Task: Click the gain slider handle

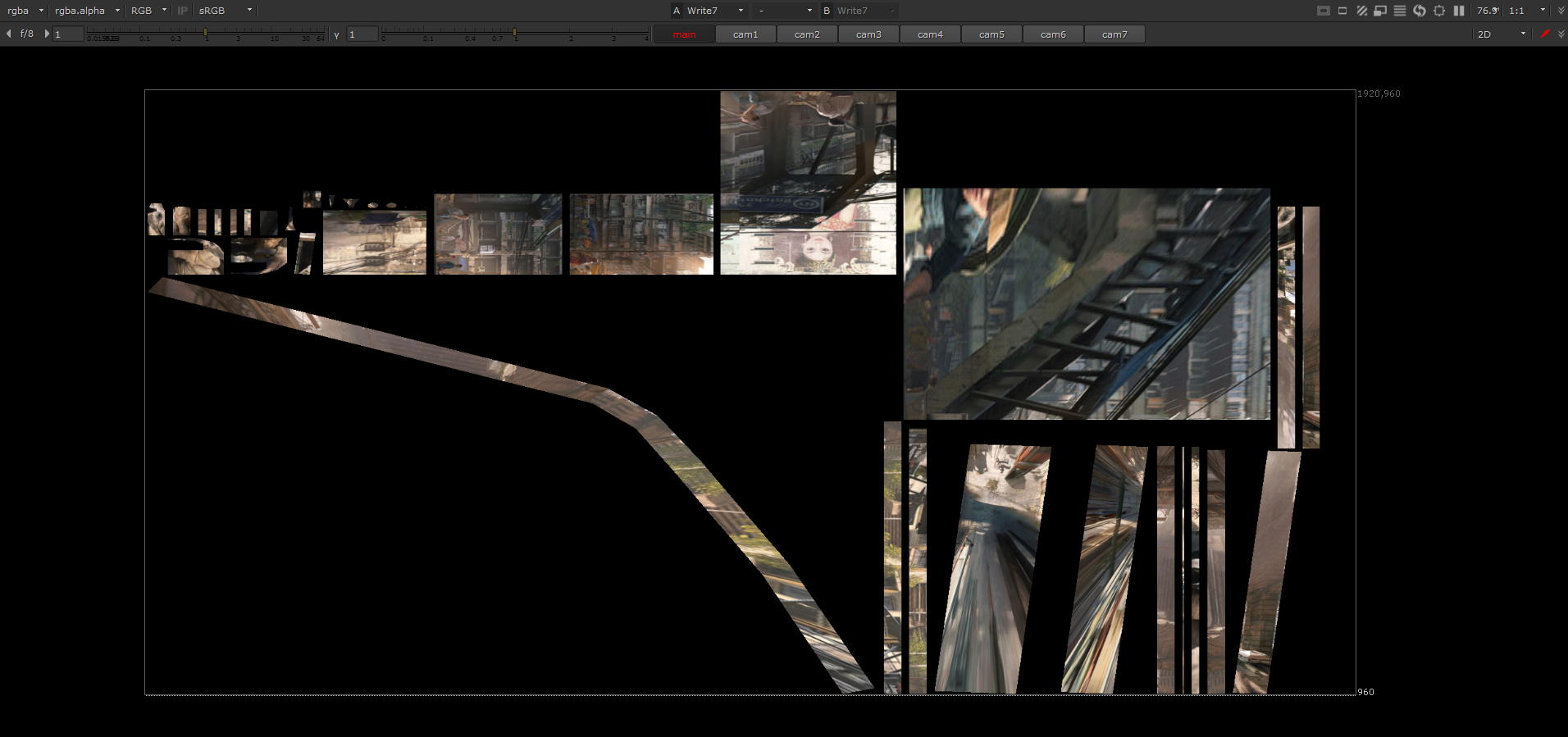Action: pos(205,33)
